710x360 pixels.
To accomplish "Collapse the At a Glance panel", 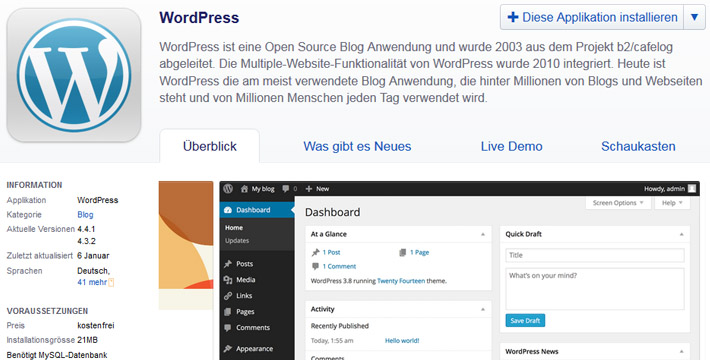I will pyautogui.click(x=483, y=234).
